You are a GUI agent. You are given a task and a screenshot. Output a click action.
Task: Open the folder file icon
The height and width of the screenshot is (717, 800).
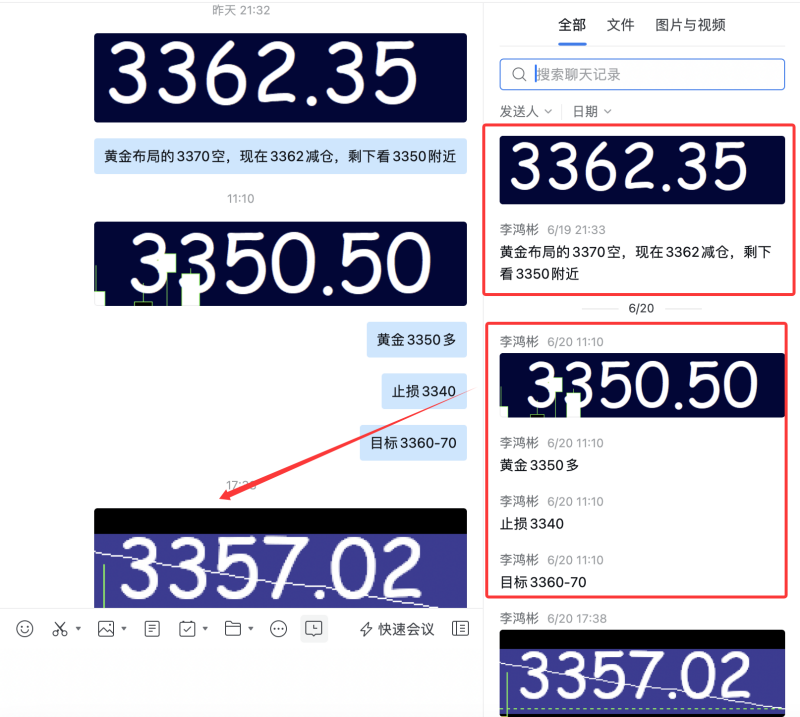233,629
